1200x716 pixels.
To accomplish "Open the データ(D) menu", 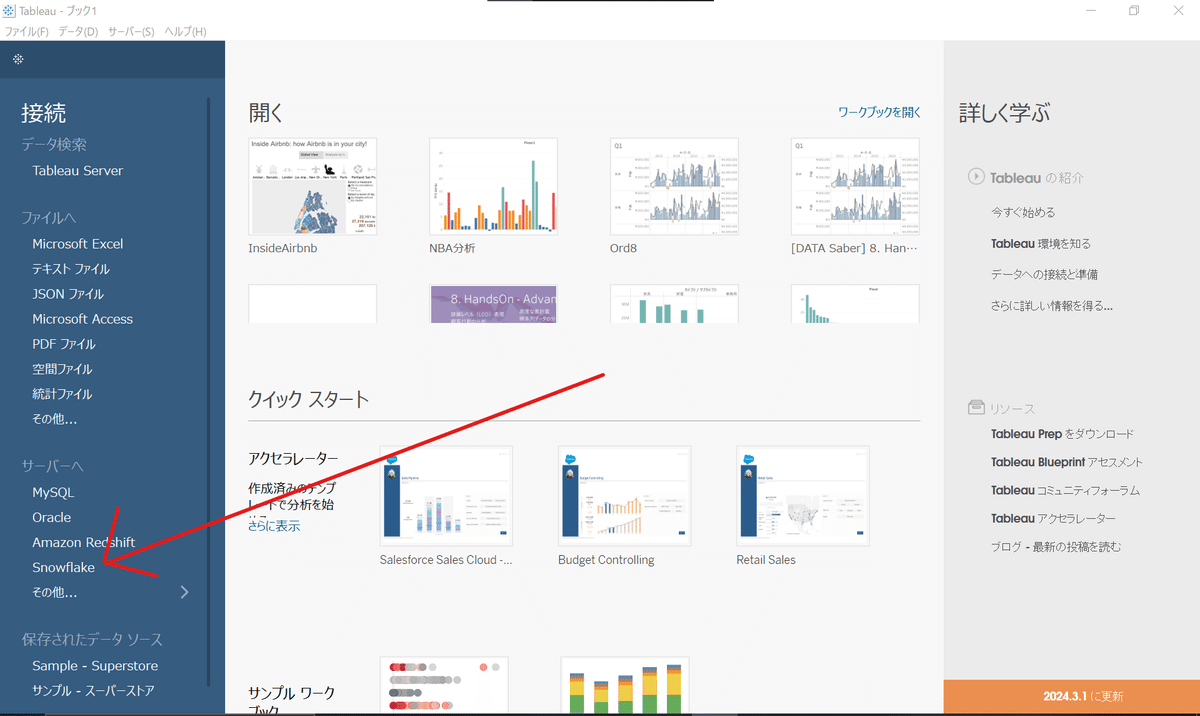I will click(78, 32).
